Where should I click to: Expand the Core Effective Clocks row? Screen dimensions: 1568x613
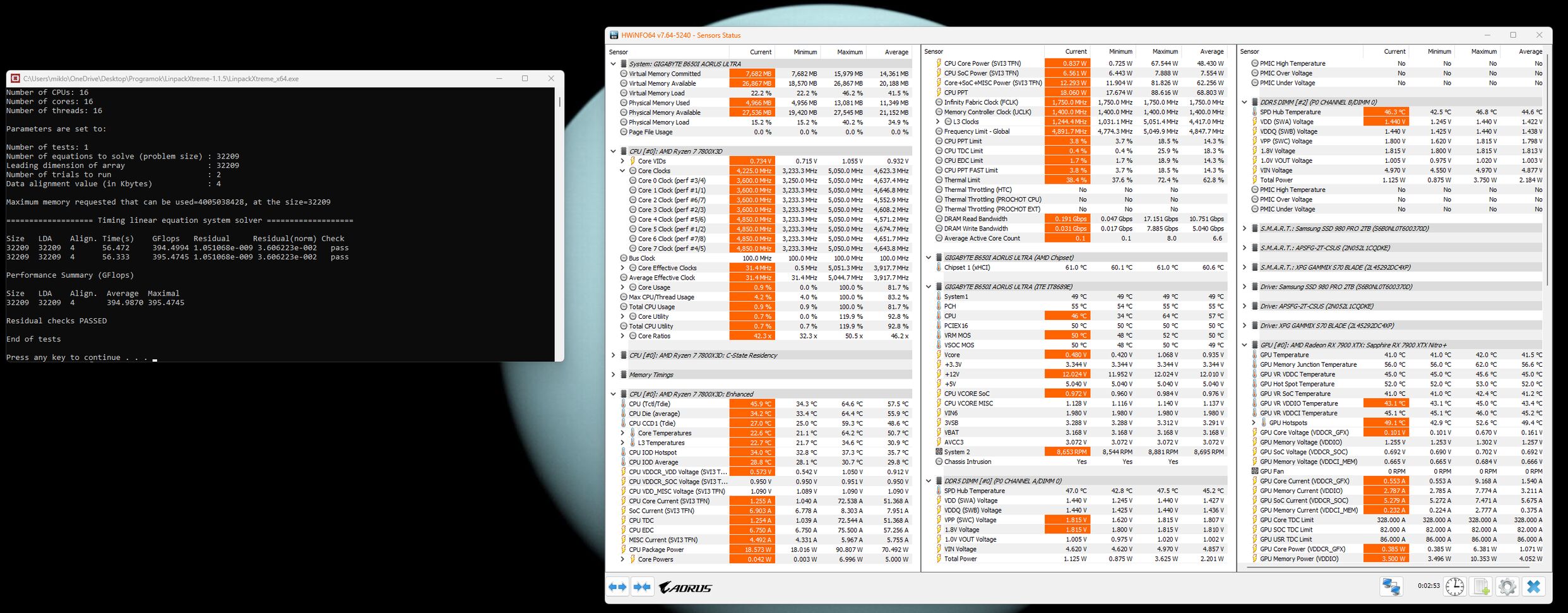click(x=622, y=268)
